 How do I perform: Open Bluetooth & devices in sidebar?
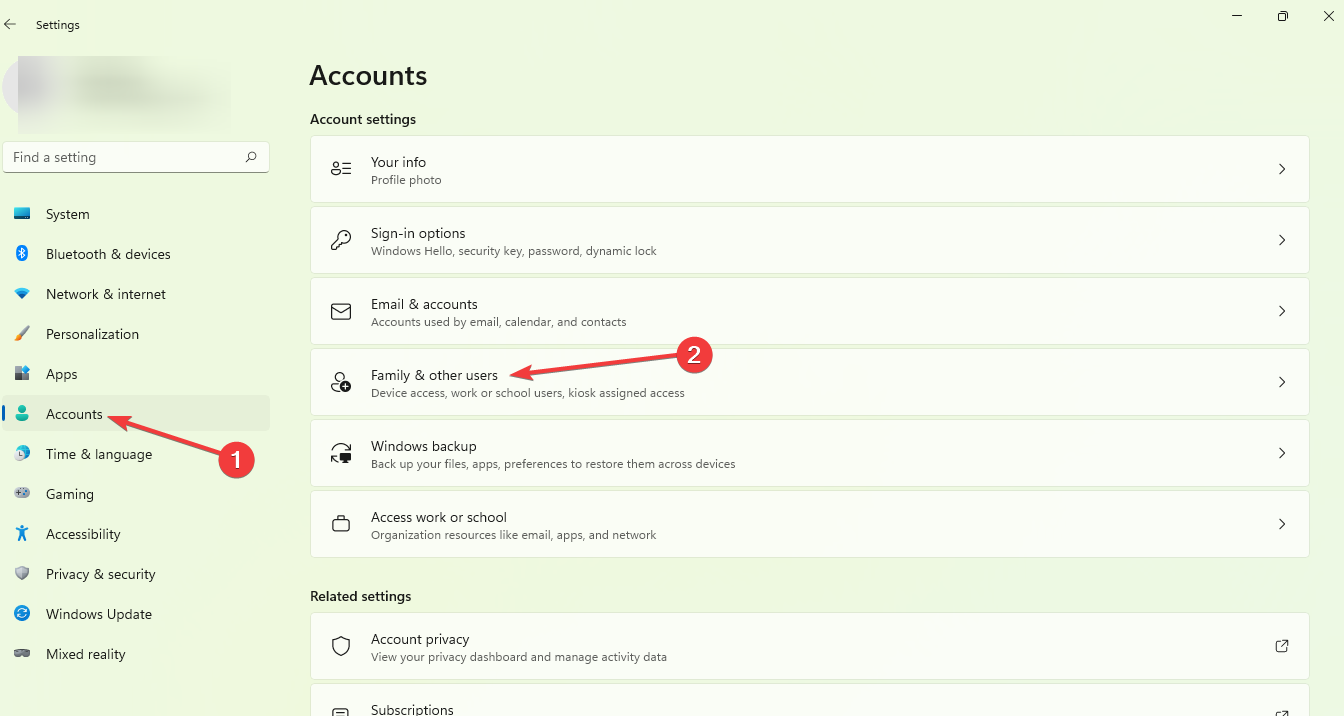[108, 254]
